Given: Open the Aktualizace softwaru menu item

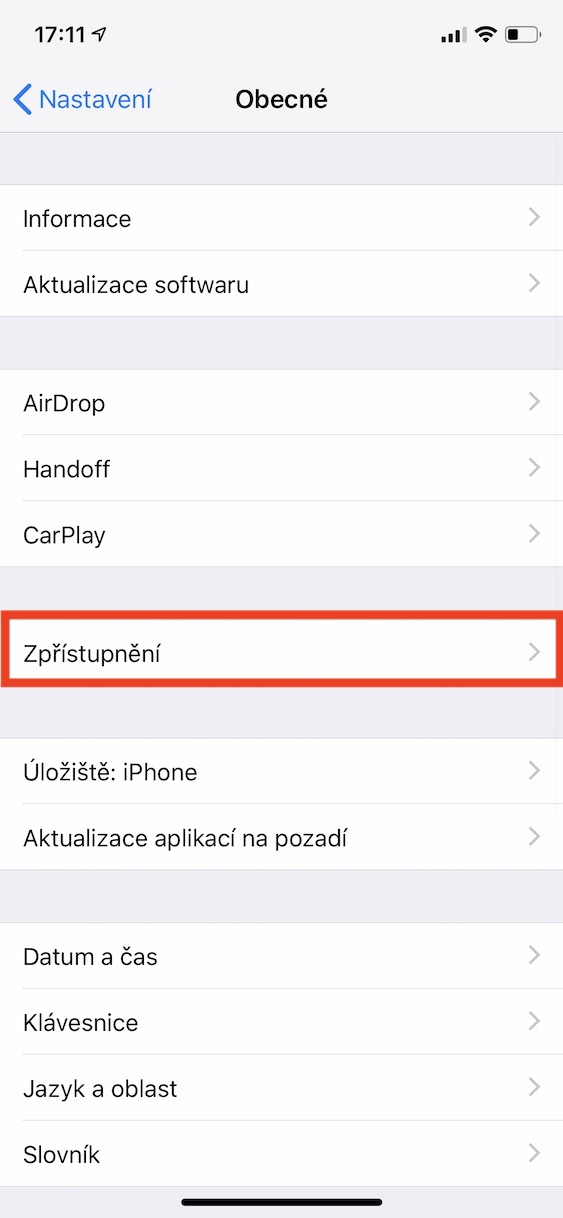Looking at the screenshot, I should click(x=281, y=284).
